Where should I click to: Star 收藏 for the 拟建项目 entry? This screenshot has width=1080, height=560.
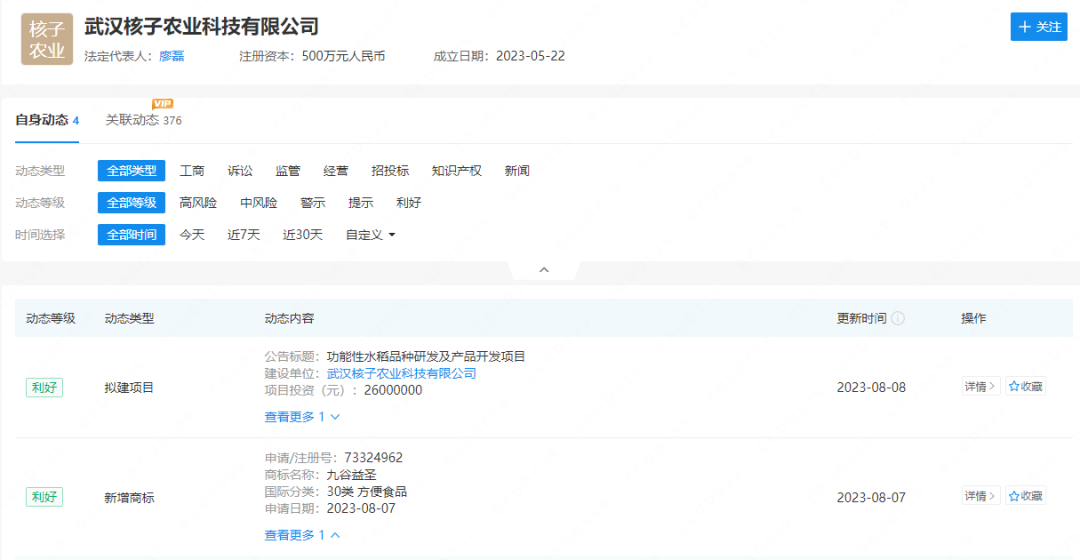pyautogui.click(x=1026, y=387)
